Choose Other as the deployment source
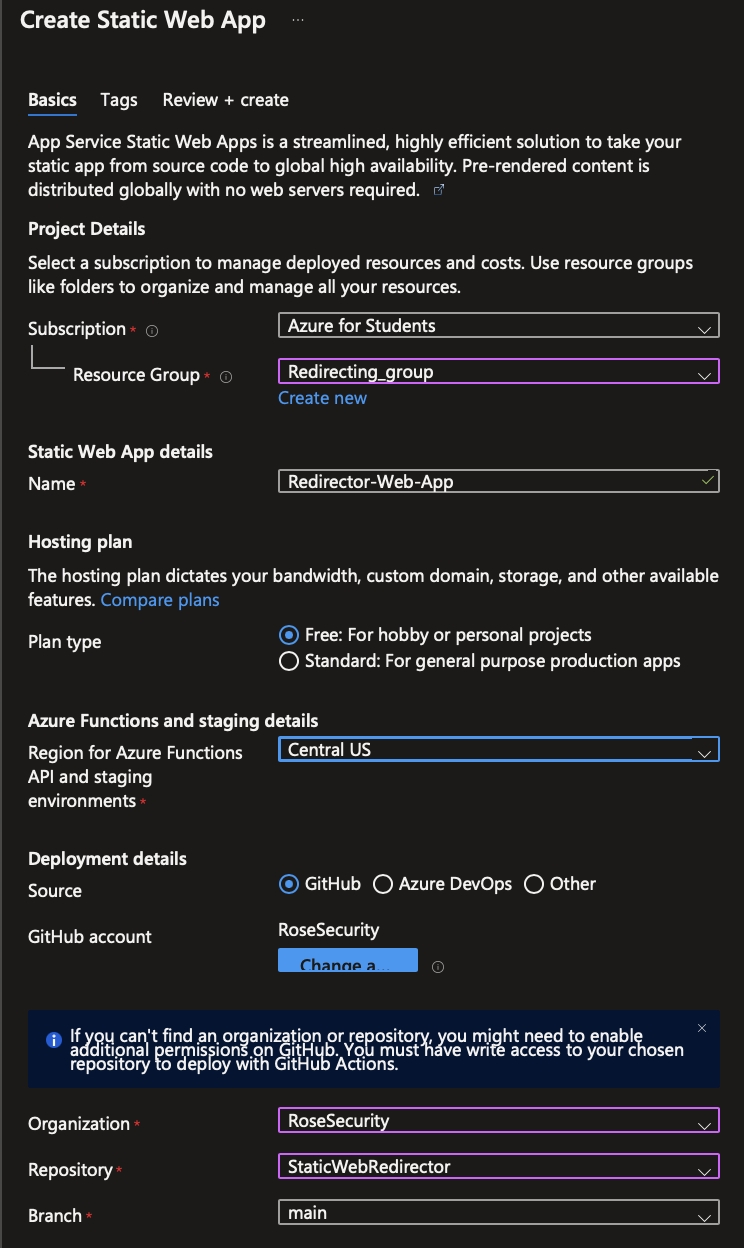744x1248 pixels. coord(534,884)
